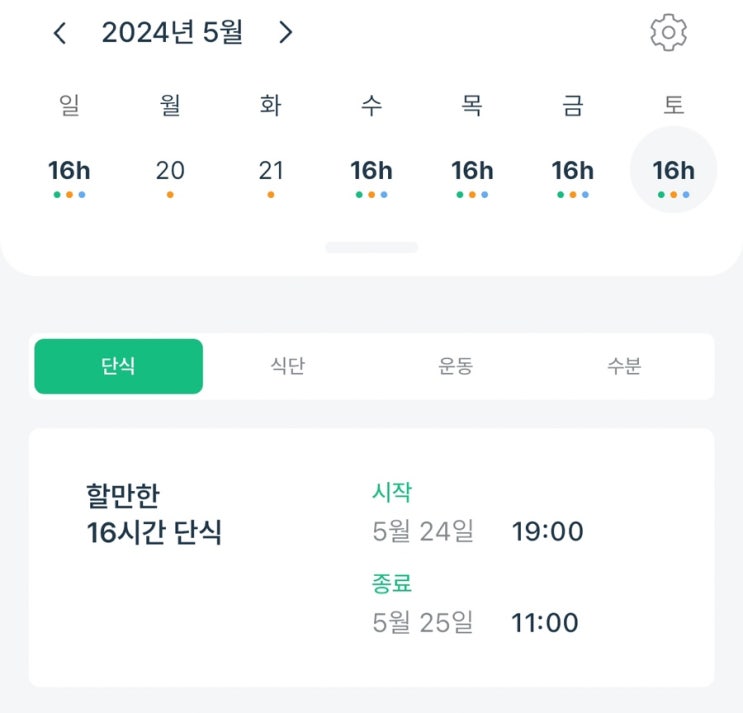Open the 수분 tab
Viewport: 743px width, 713px height.
[624, 366]
